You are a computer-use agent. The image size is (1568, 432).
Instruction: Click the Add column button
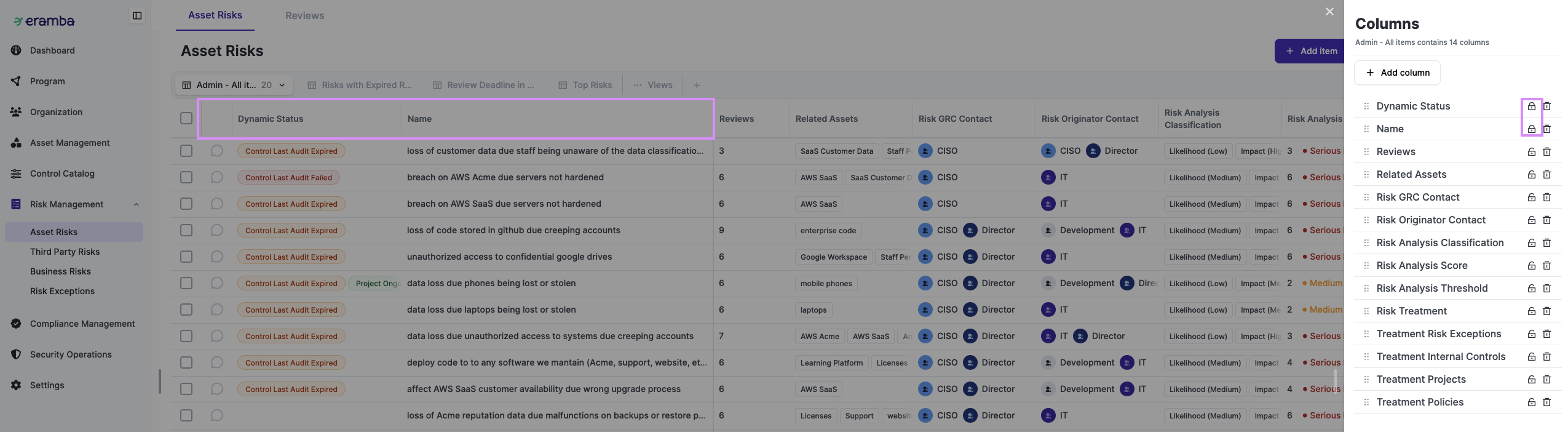pos(1397,73)
